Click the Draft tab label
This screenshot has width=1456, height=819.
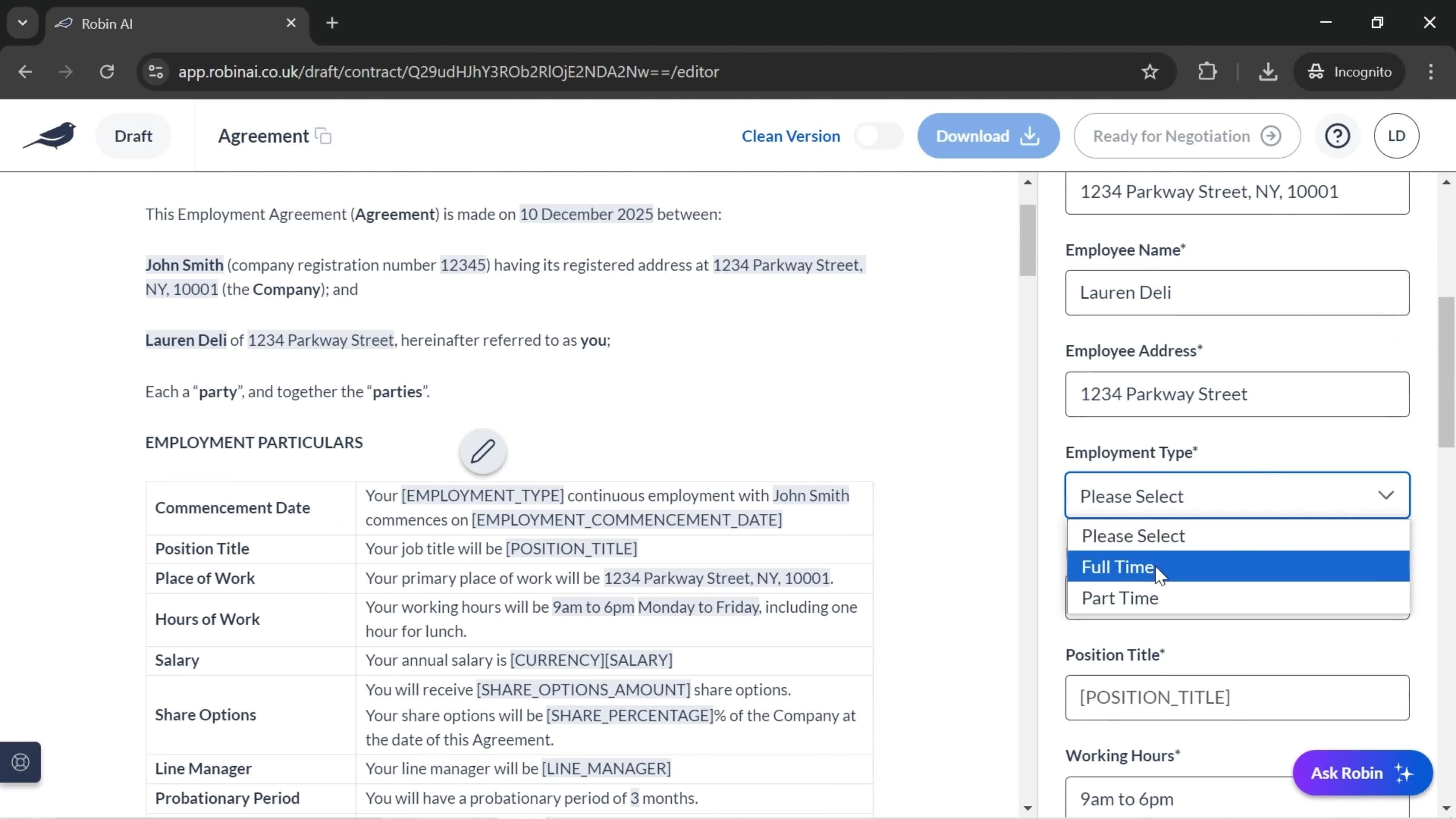pos(133,135)
